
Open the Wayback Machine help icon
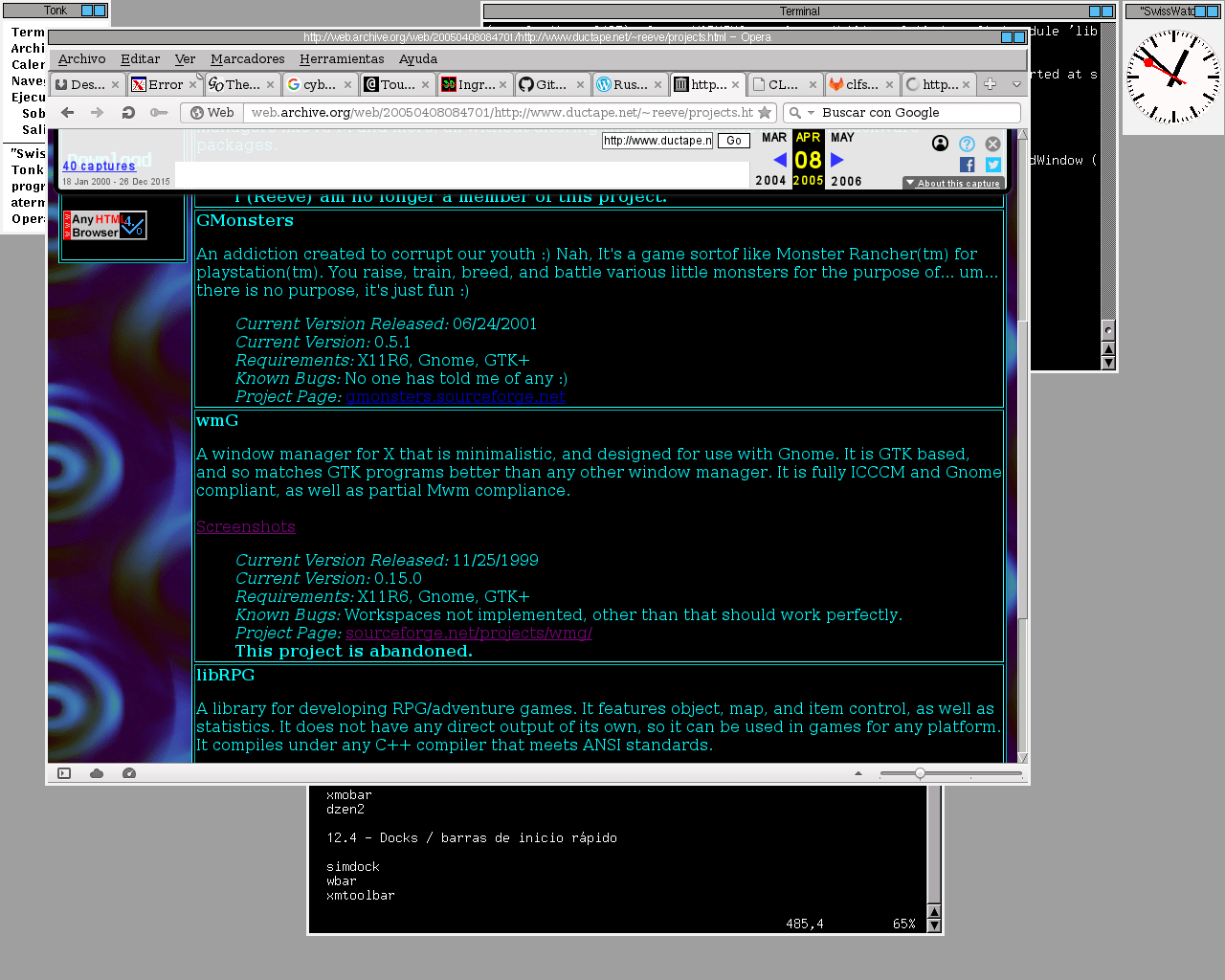pyautogui.click(x=967, y=144)
